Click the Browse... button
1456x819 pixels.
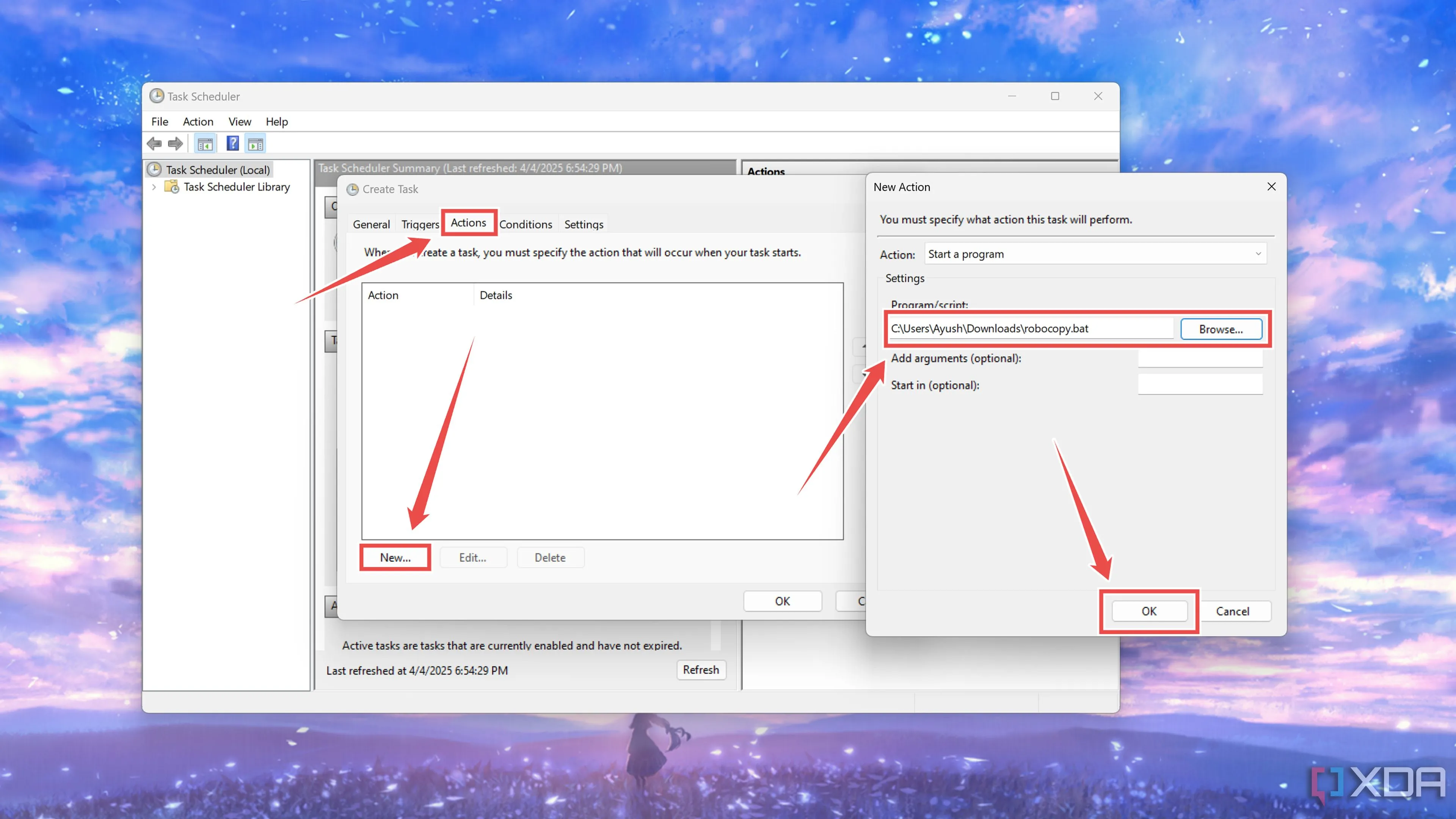point(1220,329)
